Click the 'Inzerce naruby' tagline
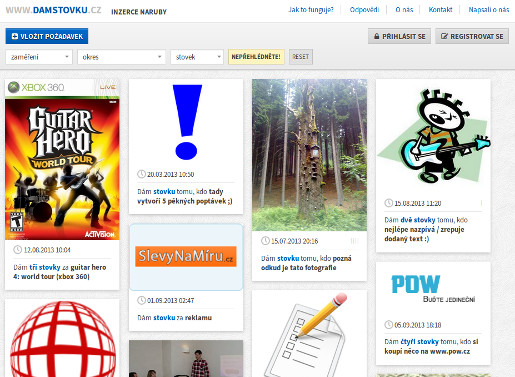 (x=139, y=12)
